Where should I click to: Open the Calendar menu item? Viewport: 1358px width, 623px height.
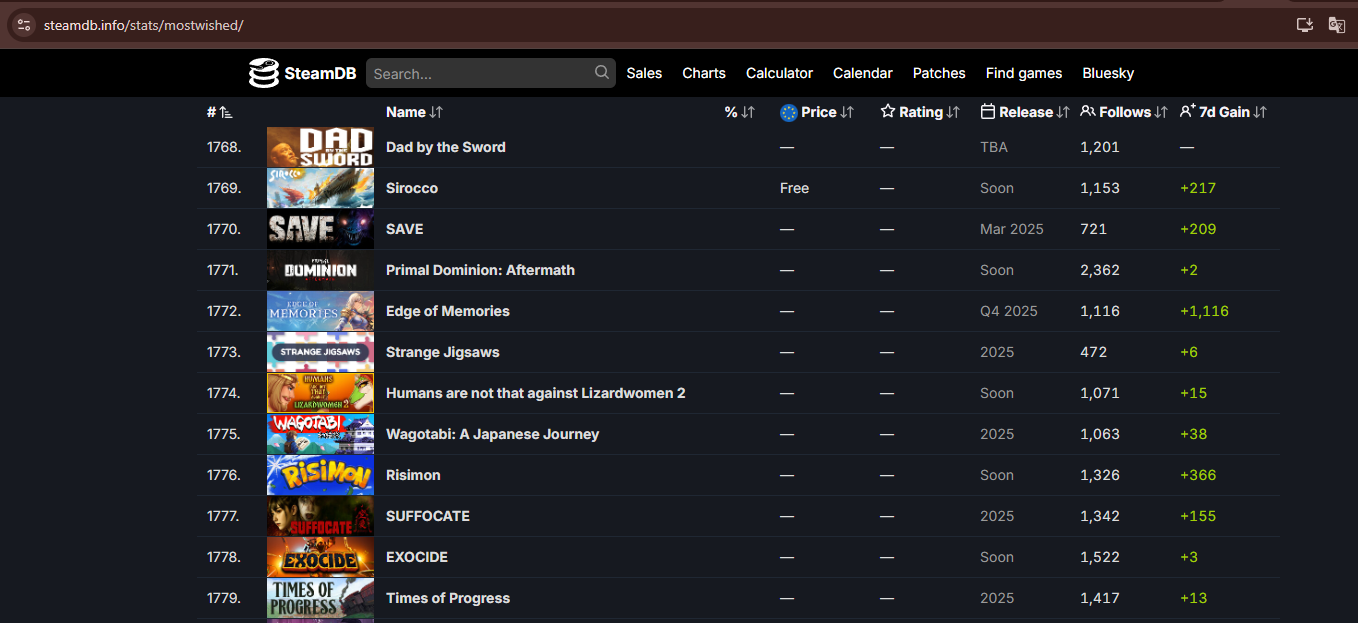[863, 73]
